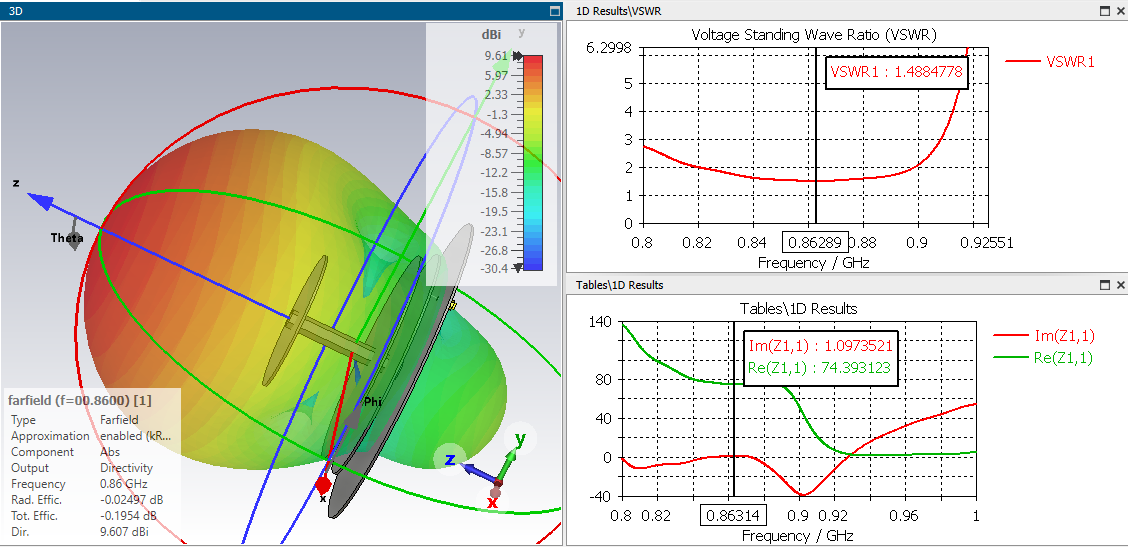1128x547 pixels.
Task: Select the Re(Z1,1) legend entry
Action: coord(1043,358)
